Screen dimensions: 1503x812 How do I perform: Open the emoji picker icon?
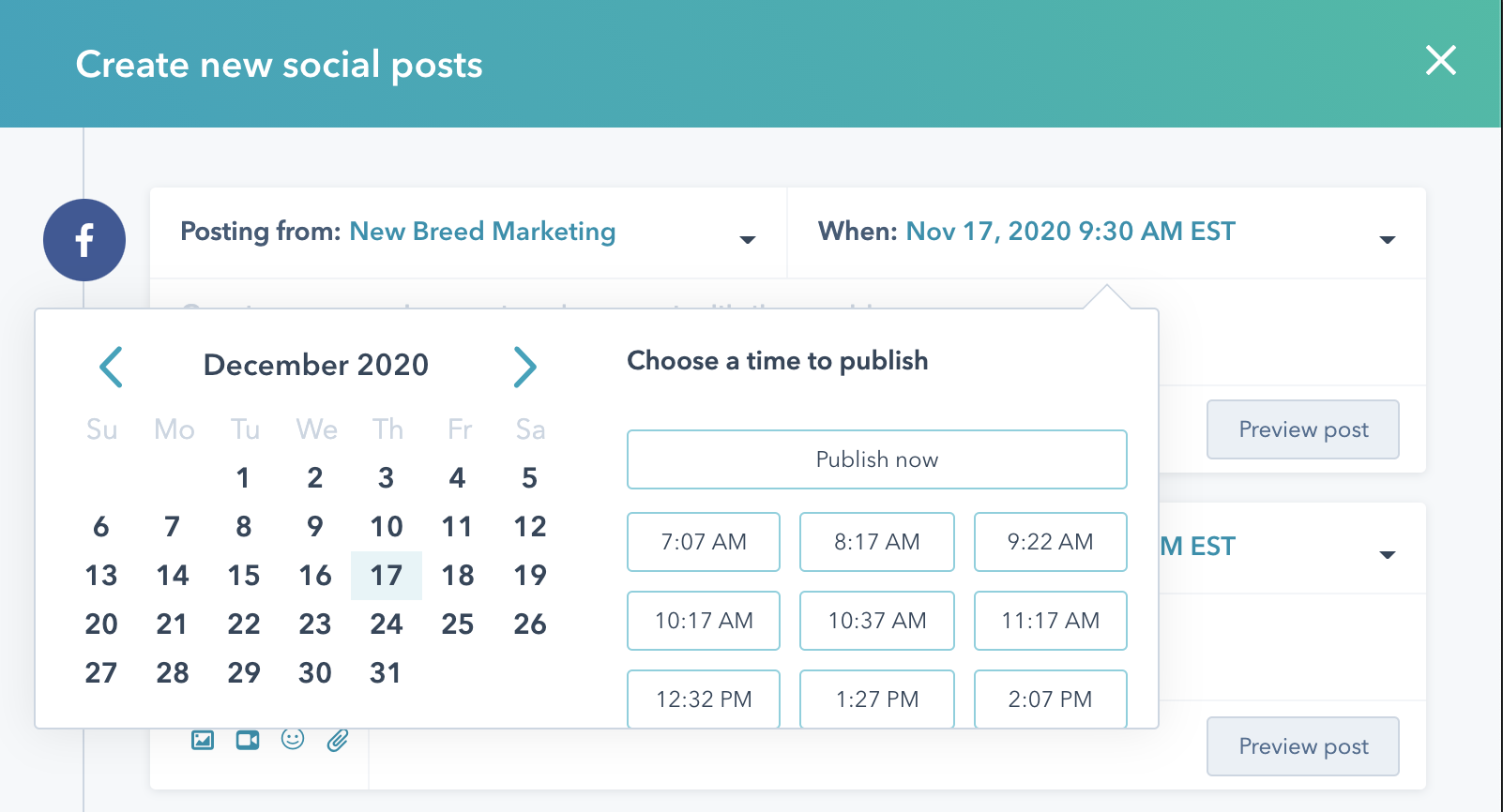click(293, 740)
